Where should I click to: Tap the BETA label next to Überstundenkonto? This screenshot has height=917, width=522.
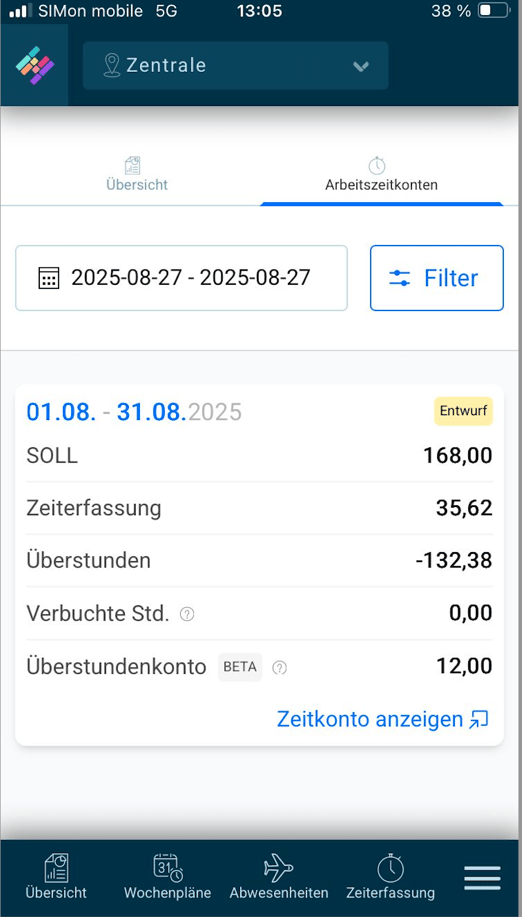click(x=240, y=667)
